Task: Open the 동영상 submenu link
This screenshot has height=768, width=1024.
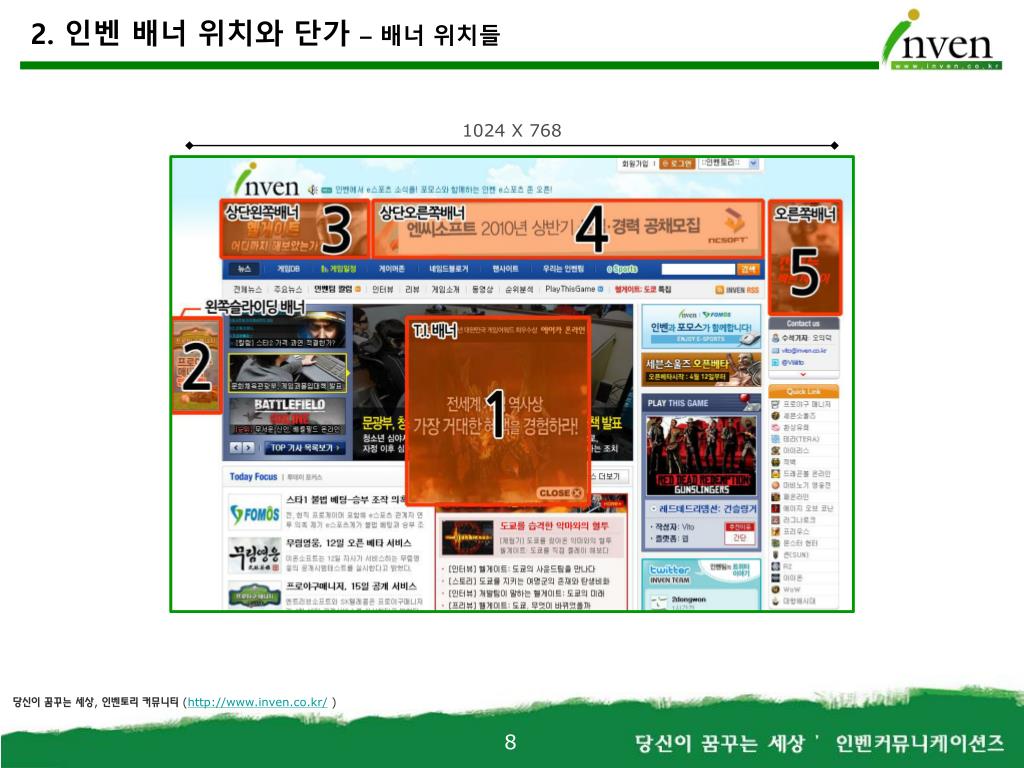Action: click(482, 289)
